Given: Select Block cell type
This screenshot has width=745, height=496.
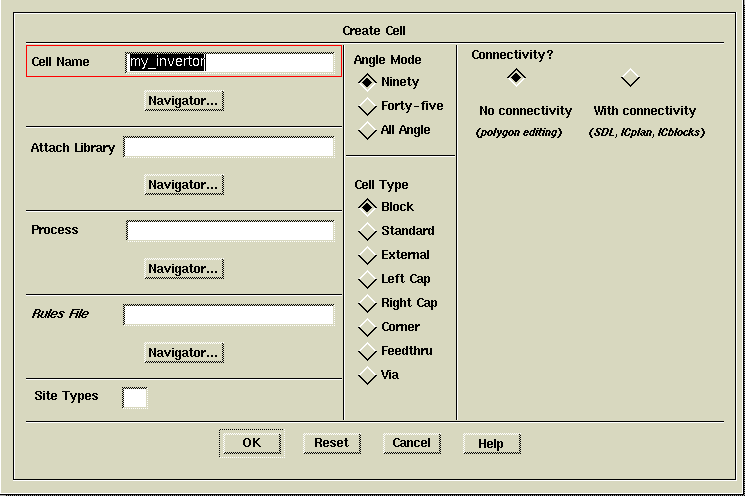Looking at the screenshot, I should [368, 207].
